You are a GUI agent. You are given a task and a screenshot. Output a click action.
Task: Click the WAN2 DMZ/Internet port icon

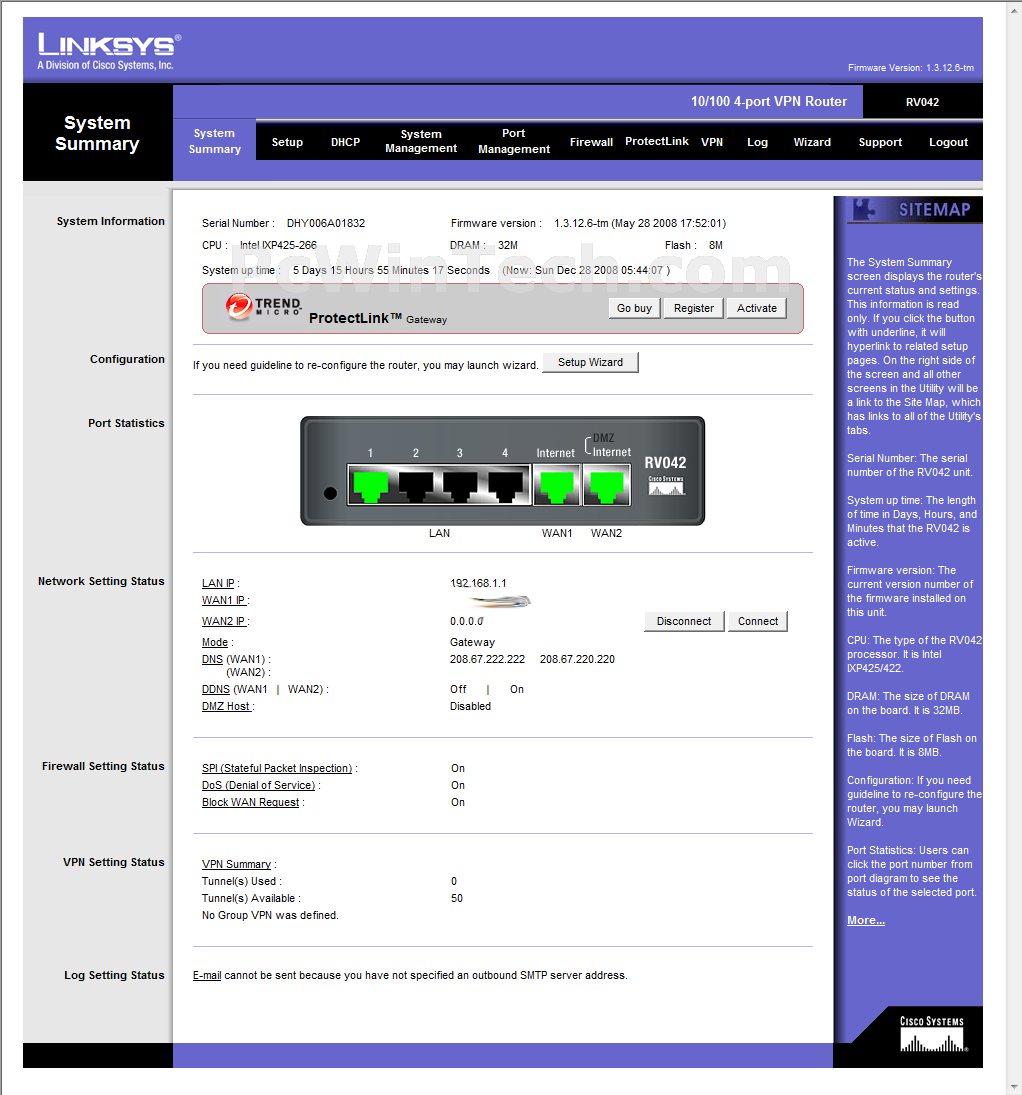click(x=606, y=485)
